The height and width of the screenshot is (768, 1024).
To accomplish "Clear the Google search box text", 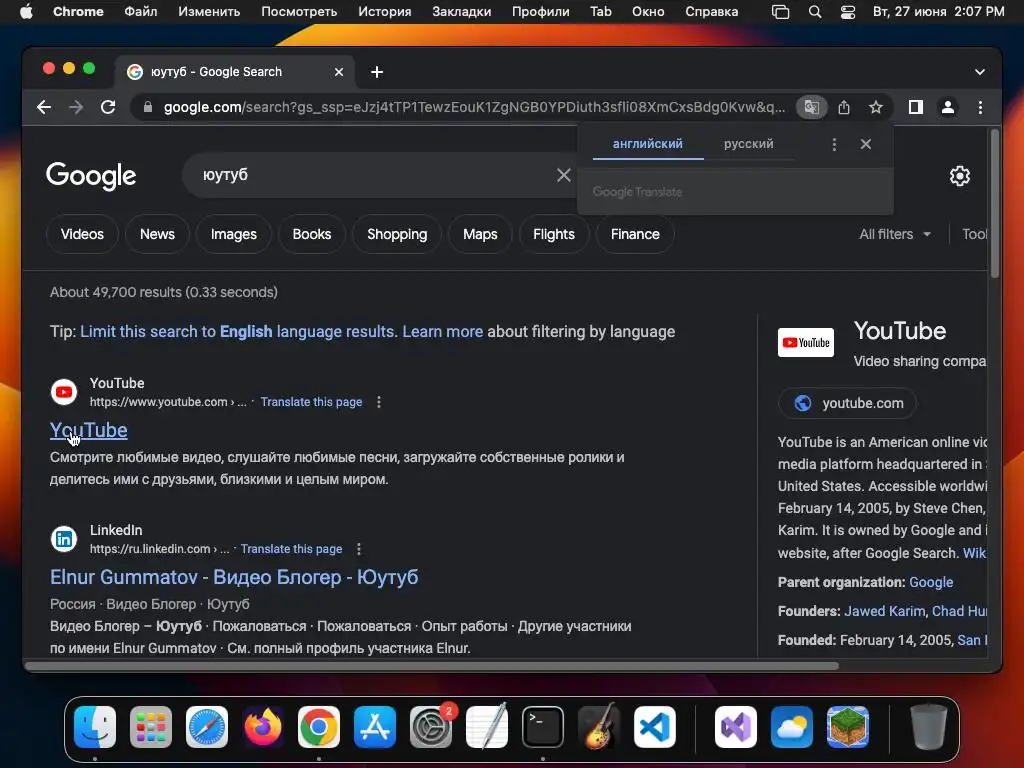I will tap(564, 175).
